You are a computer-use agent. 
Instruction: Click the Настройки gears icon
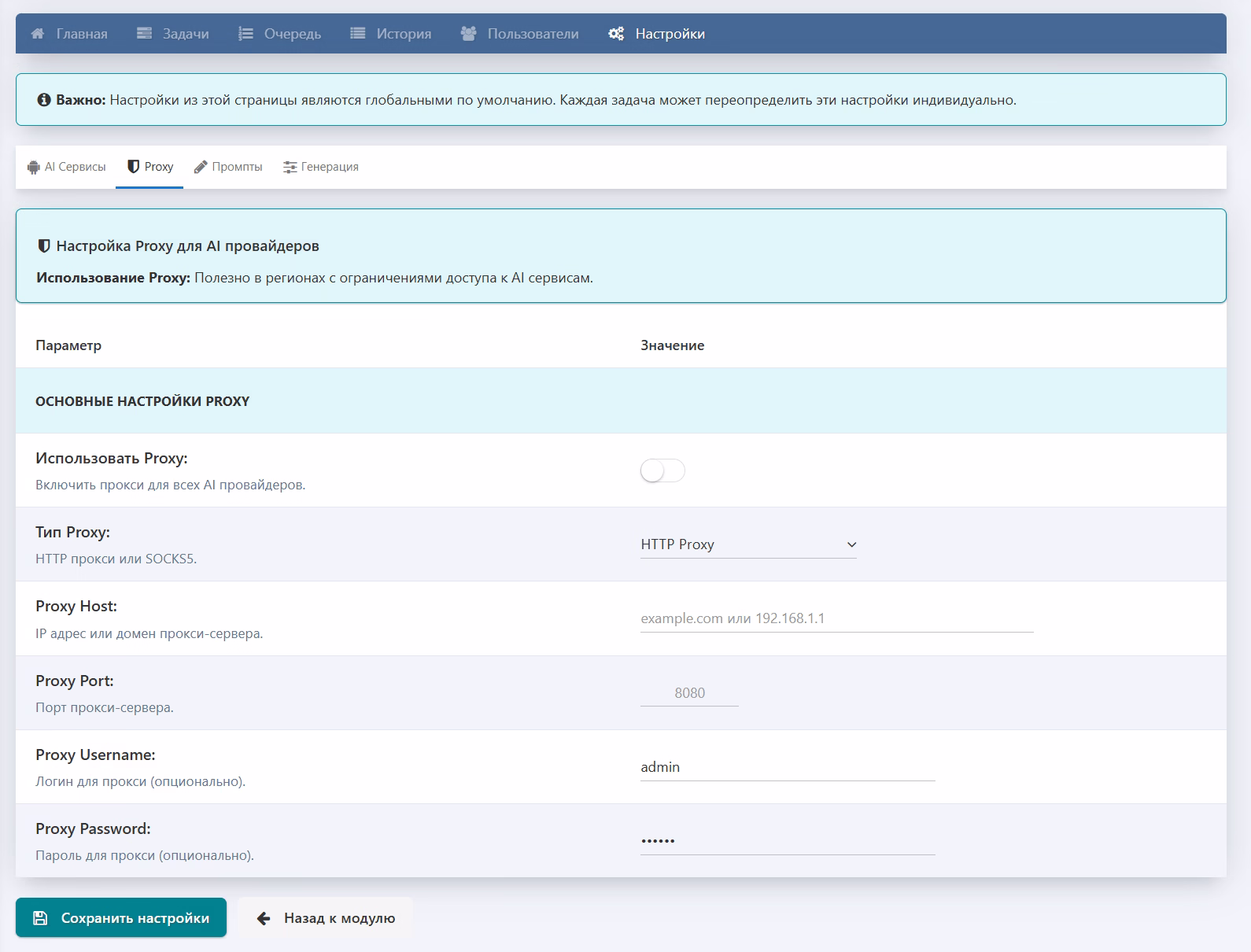point(616,34)
